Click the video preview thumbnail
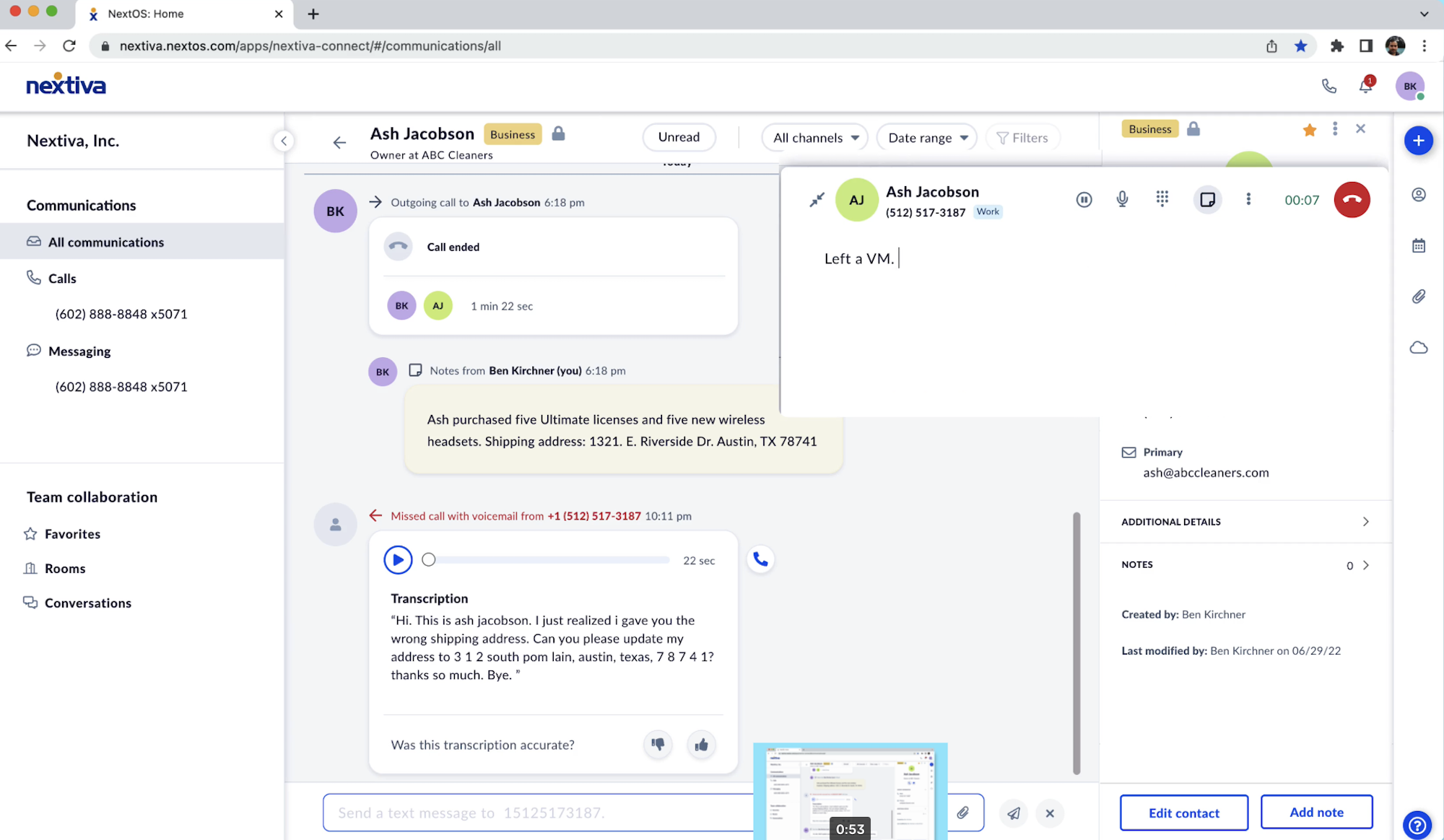This screenshot has width=1444, height=840. pos(851,791)
